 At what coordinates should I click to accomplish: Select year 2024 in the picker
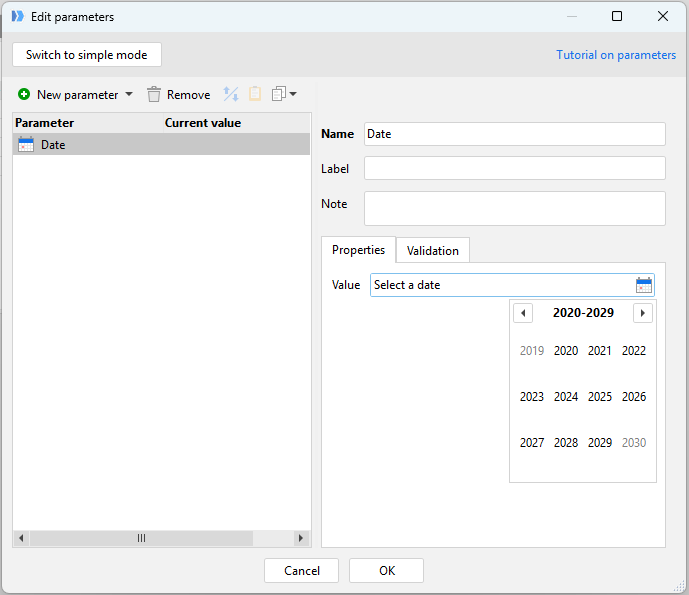pyautogui.click(x=566, y=397)
